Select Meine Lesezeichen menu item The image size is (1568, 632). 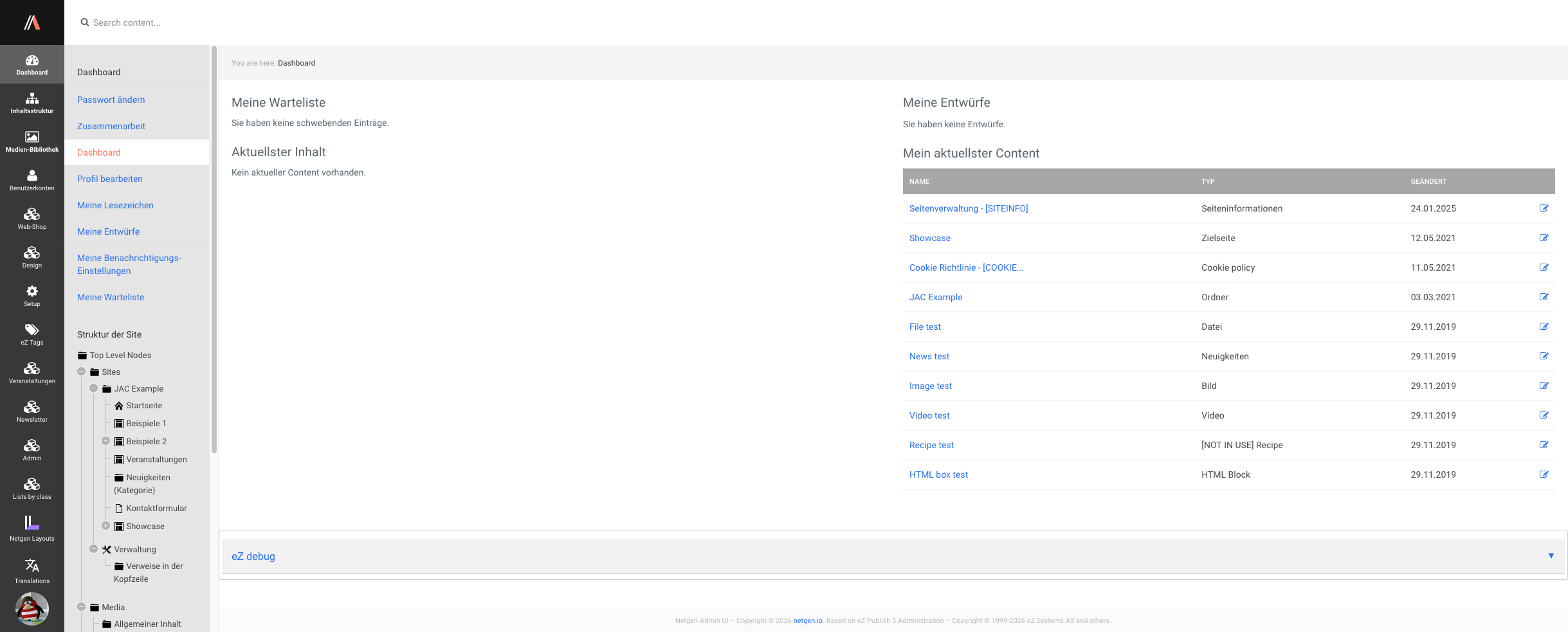115,205
